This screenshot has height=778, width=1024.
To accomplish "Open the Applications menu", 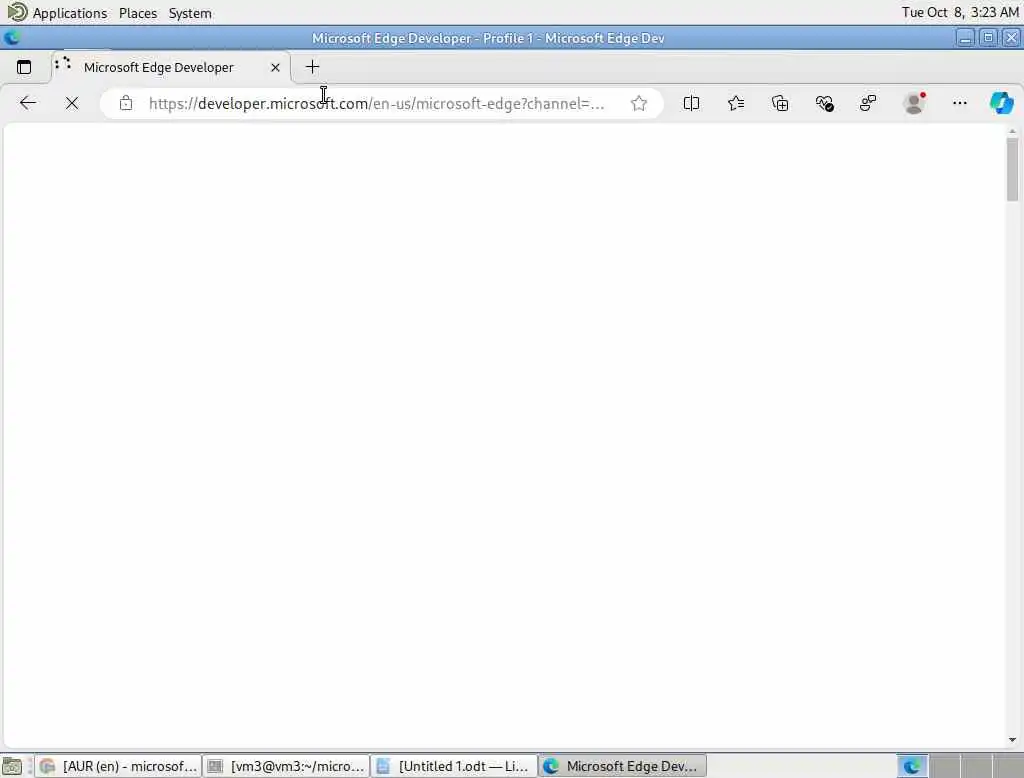I will [69, 13].
